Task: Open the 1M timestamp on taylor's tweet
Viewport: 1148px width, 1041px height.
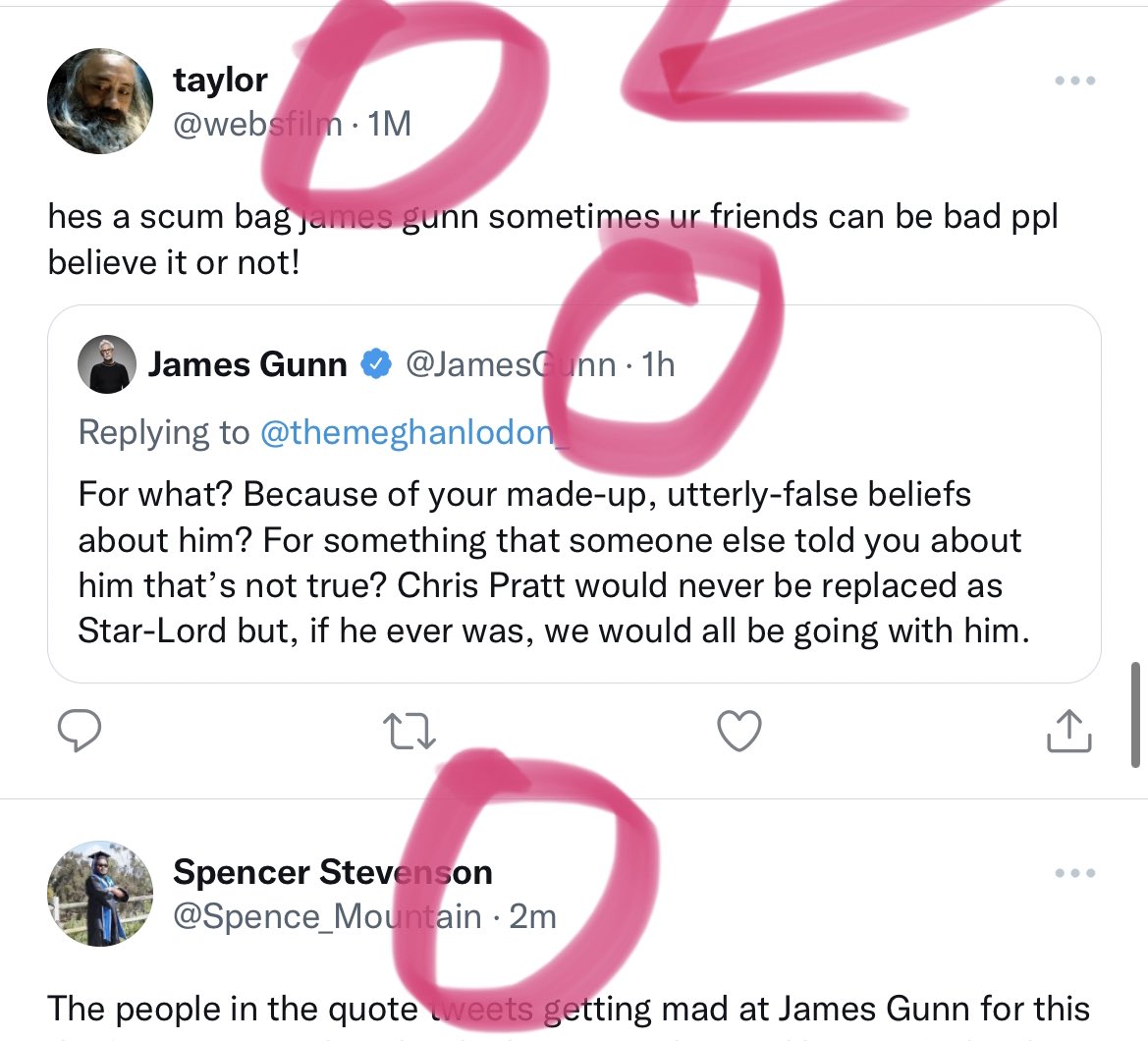Action: click(x=387, y=124)
